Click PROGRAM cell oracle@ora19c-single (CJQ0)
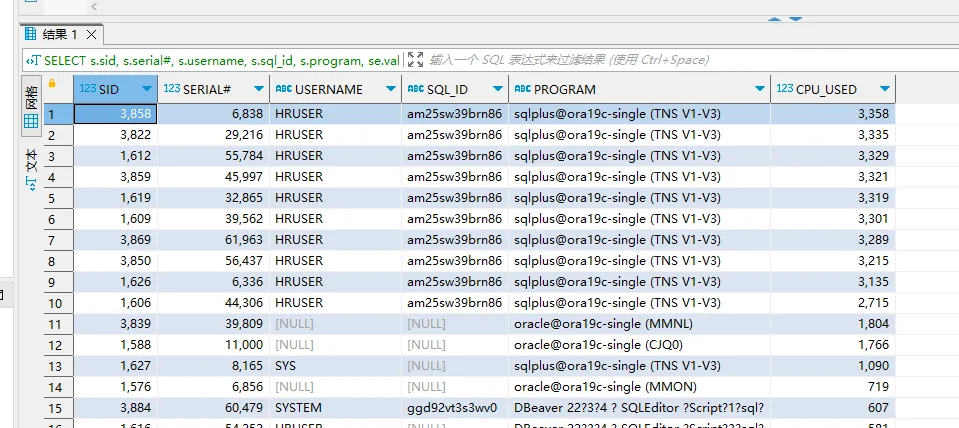The width and height of the screenshot is (959, 428). coord(639,345)
